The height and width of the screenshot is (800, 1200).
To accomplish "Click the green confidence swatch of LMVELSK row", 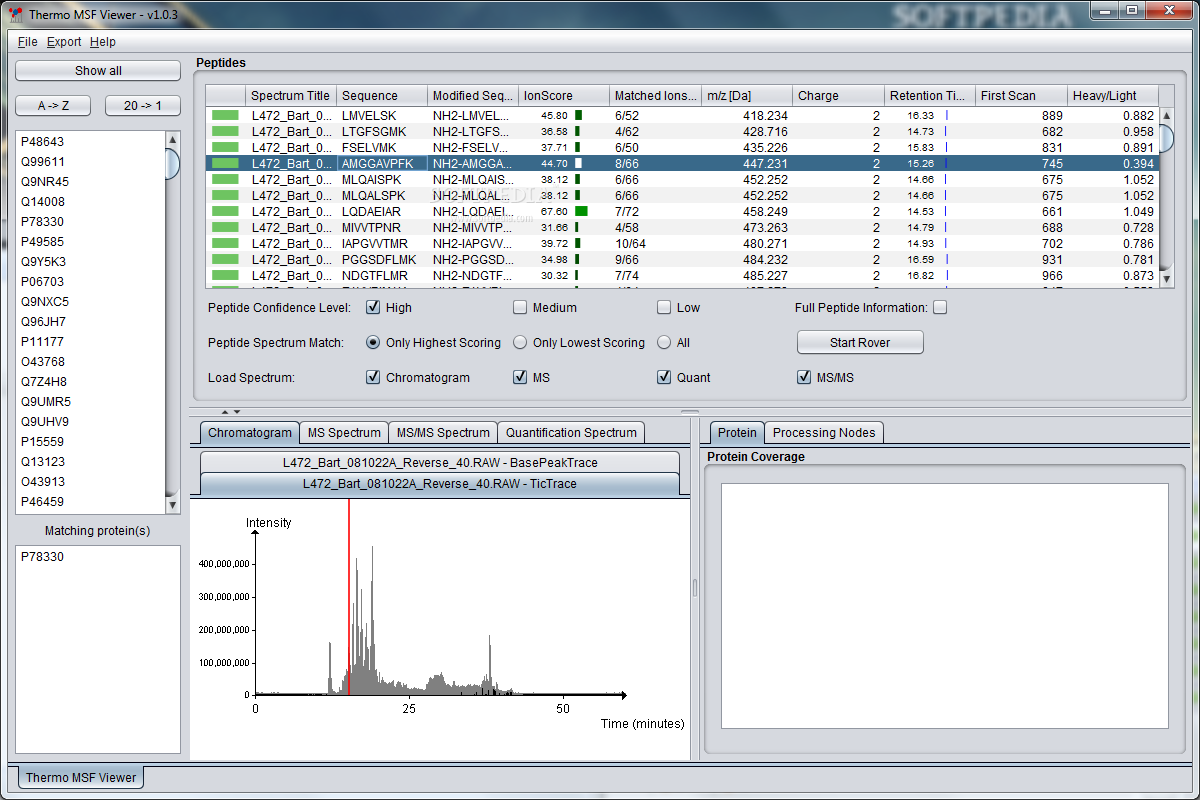I will [x=225, y=115].
